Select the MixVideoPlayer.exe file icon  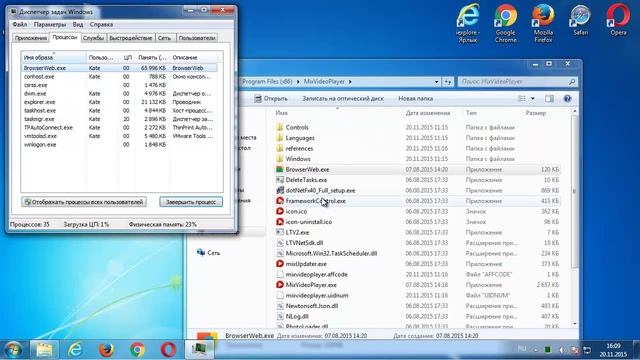point(280,285)
